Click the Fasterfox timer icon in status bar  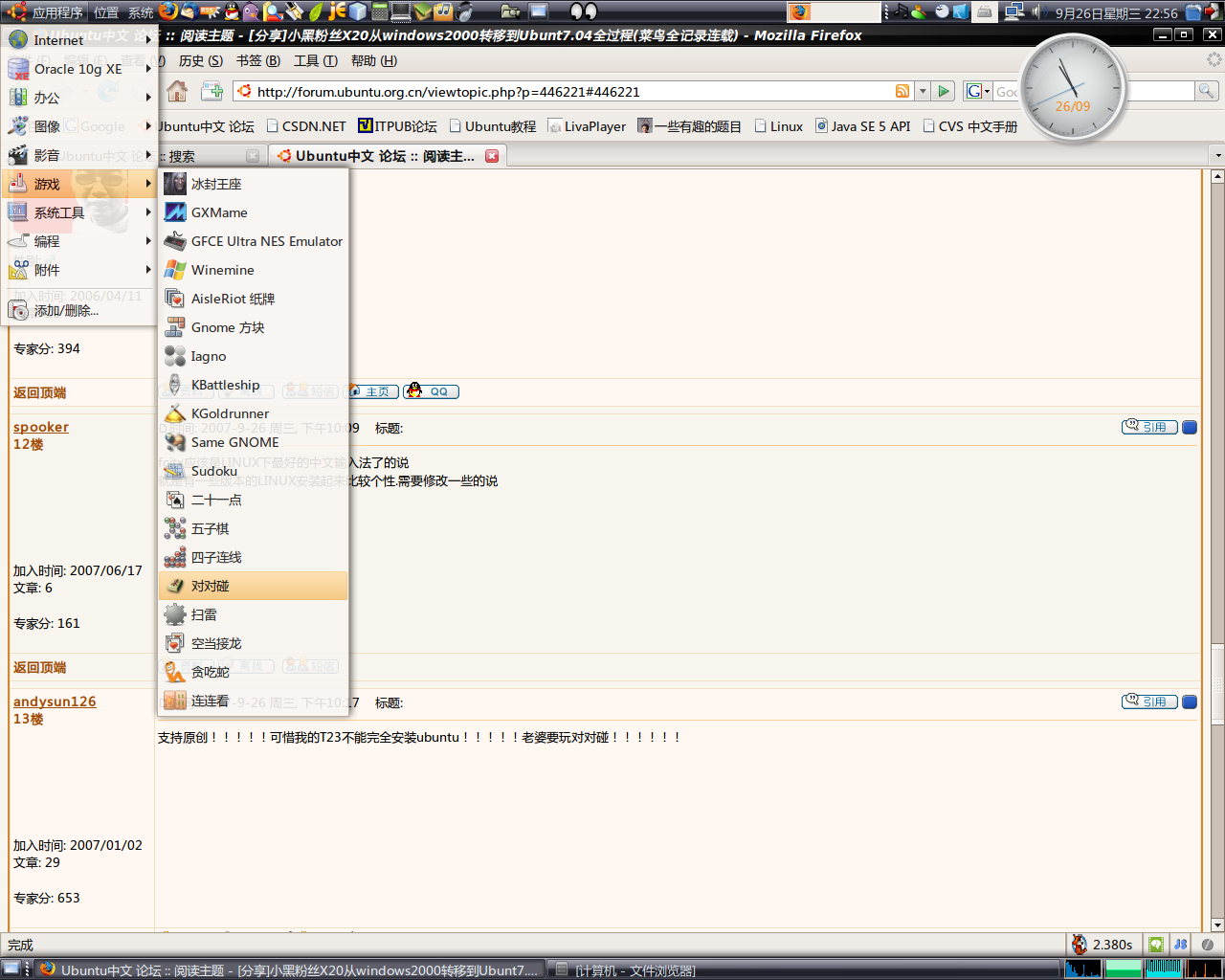click(1080, 945)
